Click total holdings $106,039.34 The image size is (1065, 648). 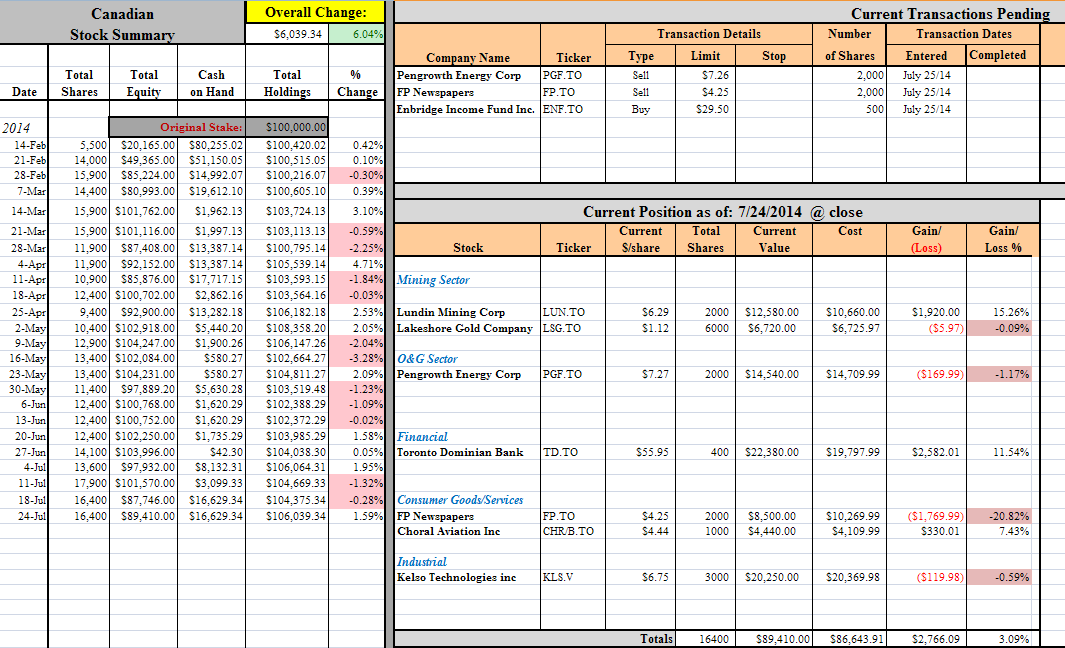tap(287, 516)
